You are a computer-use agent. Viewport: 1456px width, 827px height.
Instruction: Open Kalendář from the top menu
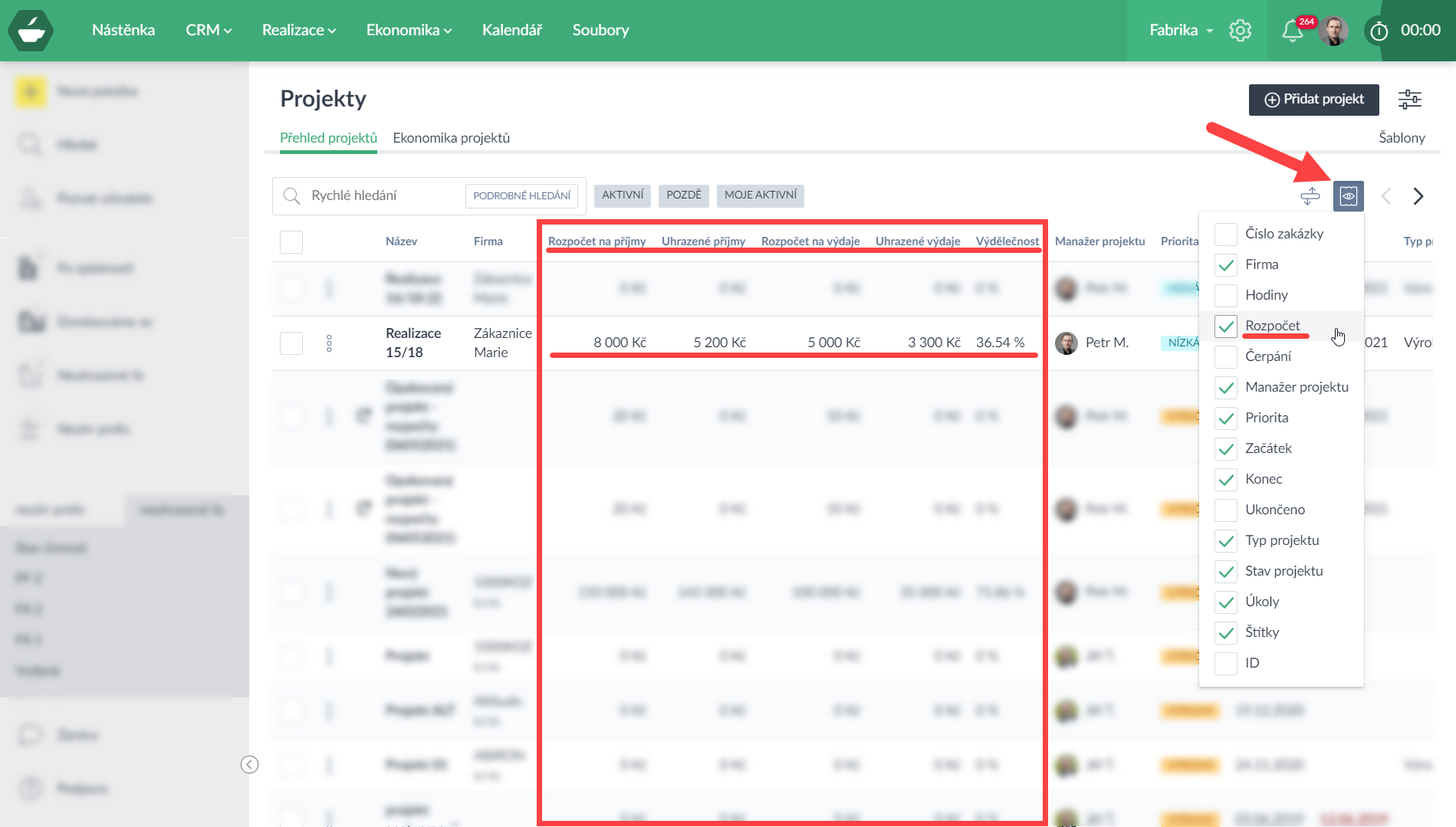(x=511, y=30)
